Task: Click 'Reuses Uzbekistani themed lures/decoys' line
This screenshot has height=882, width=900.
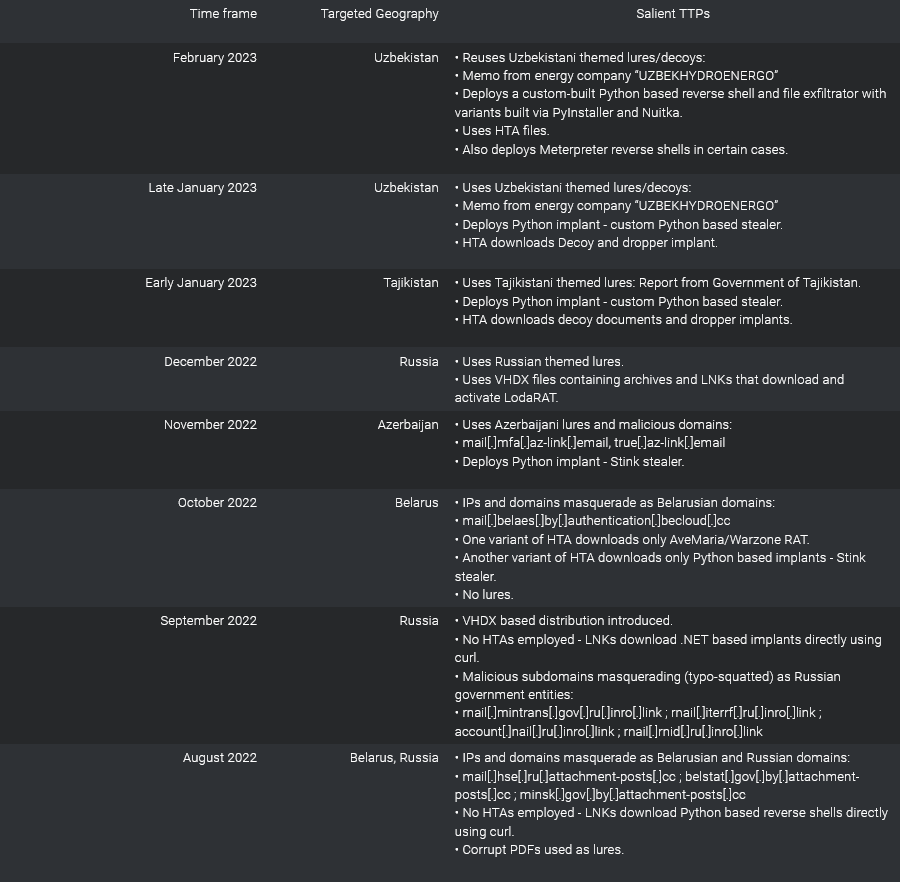Action: pyautogui.click(x=580, y=58)
